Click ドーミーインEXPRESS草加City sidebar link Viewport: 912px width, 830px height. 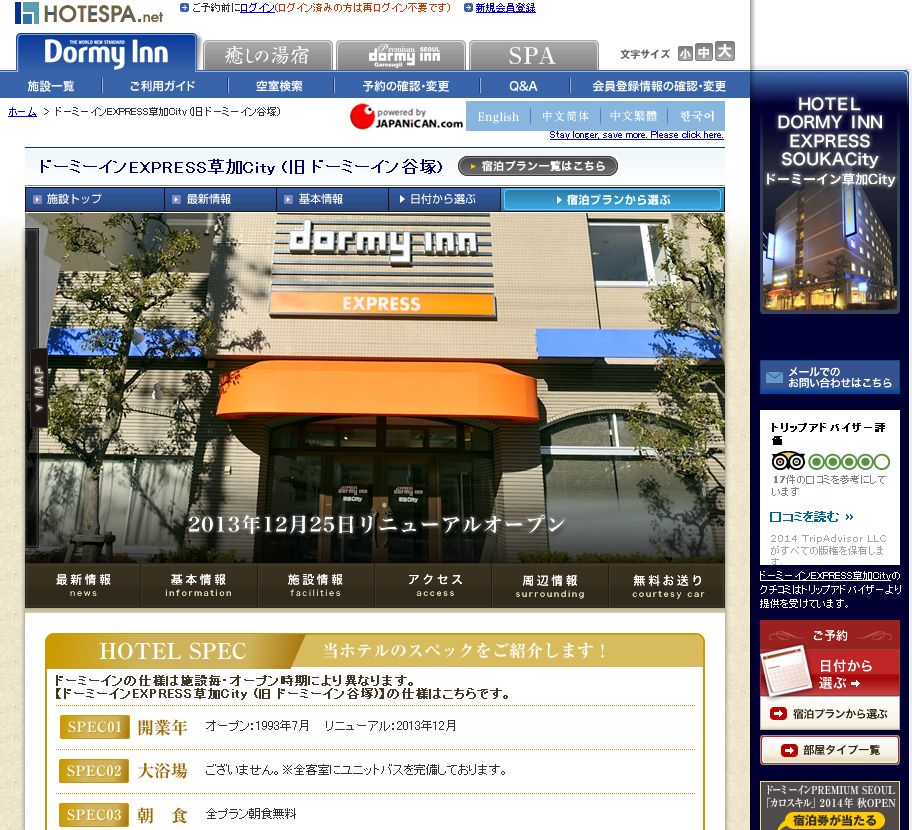coord(825,576)
